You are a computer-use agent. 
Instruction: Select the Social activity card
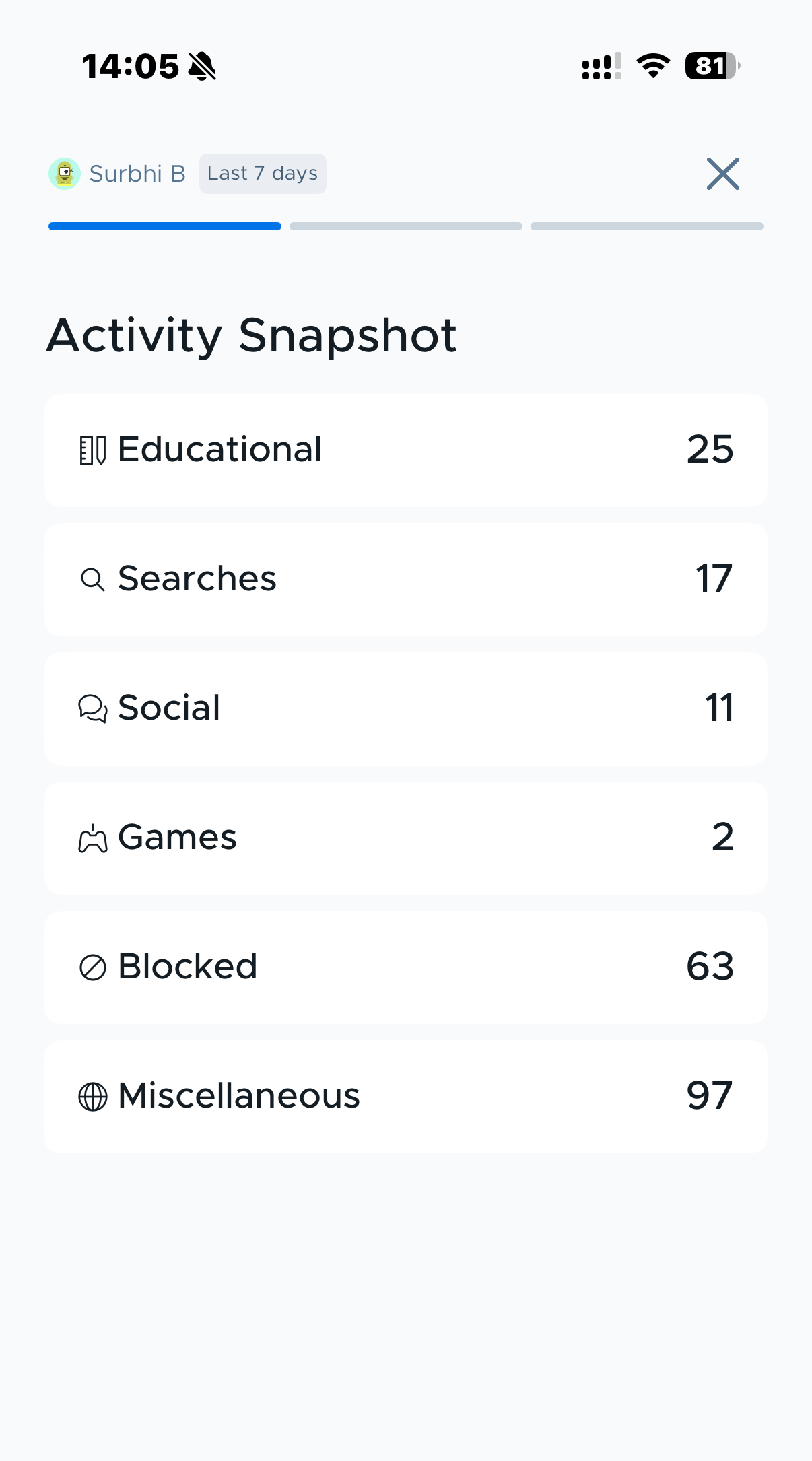point(406,709)
